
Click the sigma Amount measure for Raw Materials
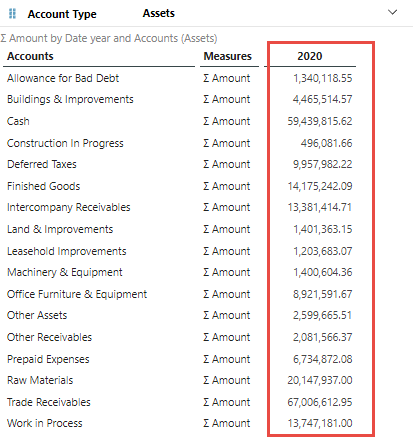[227, 380]
